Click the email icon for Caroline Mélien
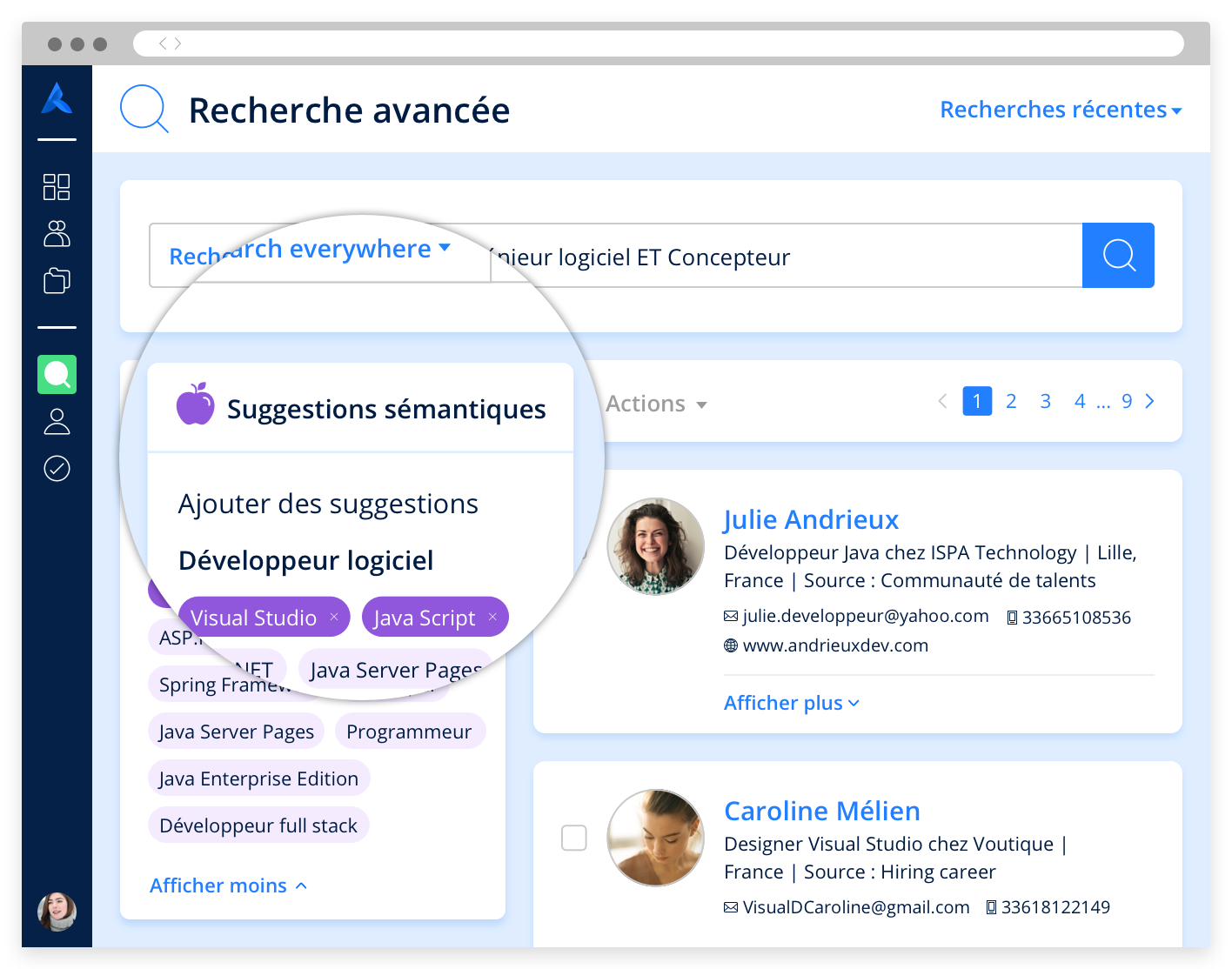 [x=731, y=907]
